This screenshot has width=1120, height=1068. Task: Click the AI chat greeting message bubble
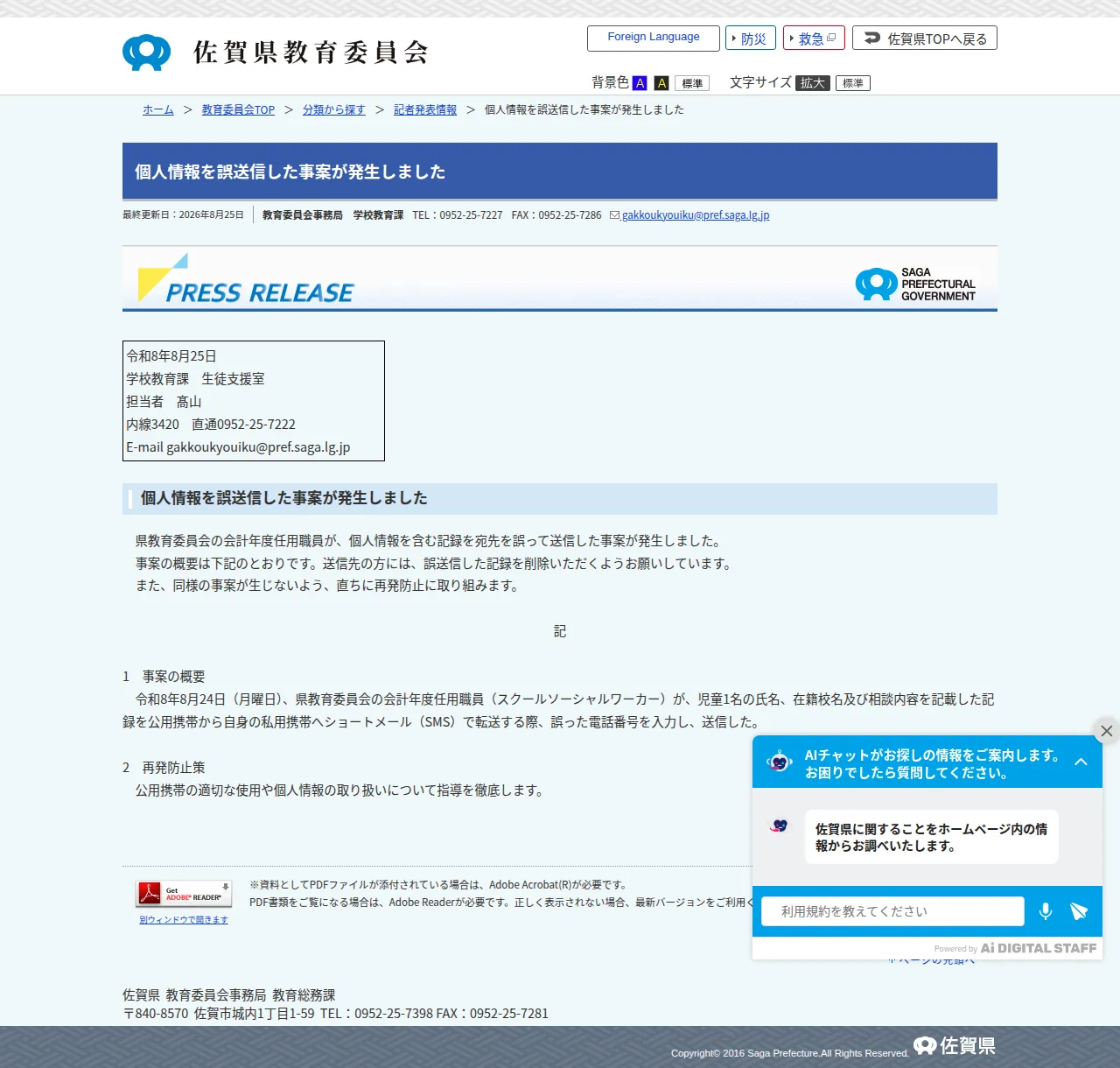coord(931,837)
